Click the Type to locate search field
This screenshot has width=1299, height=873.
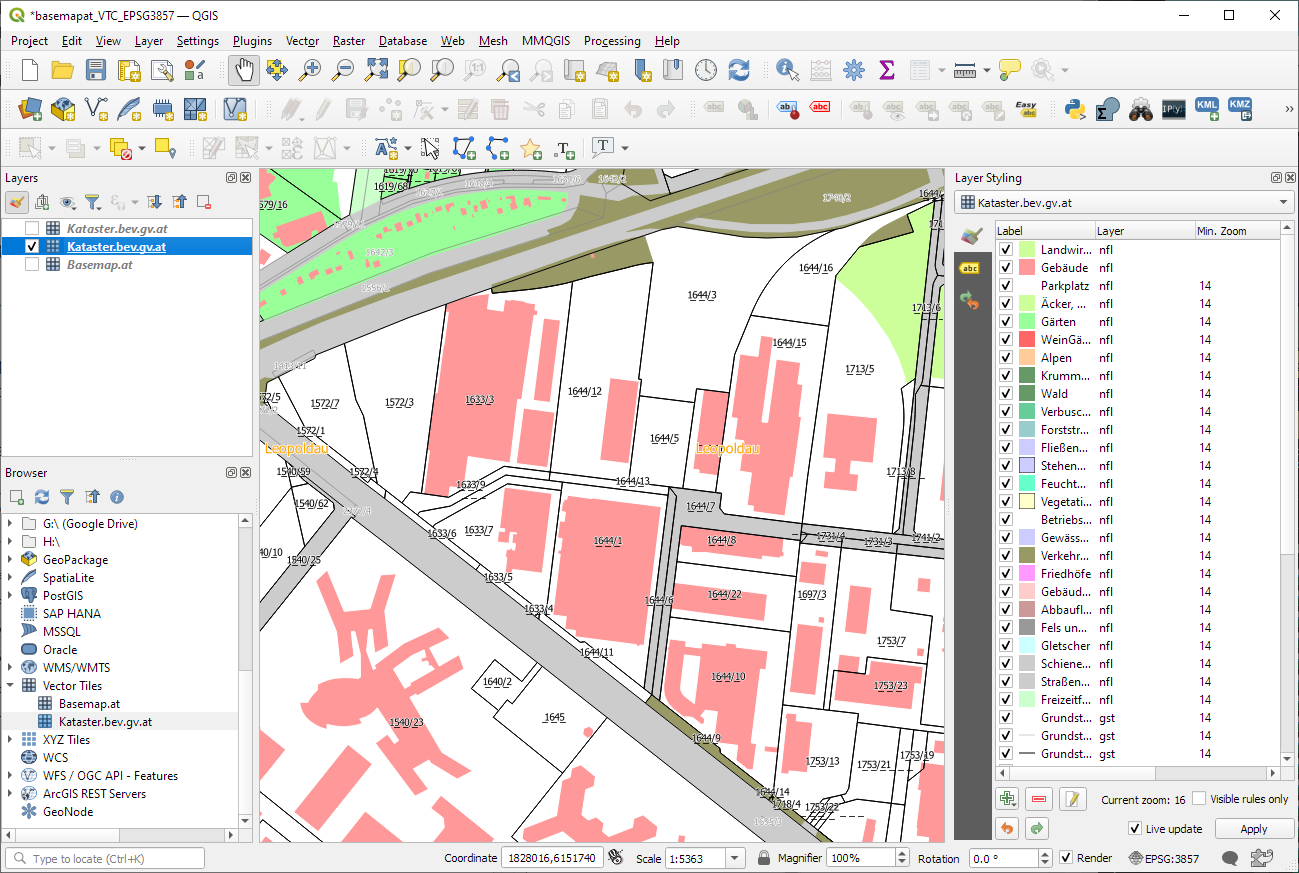coord(105,858)
